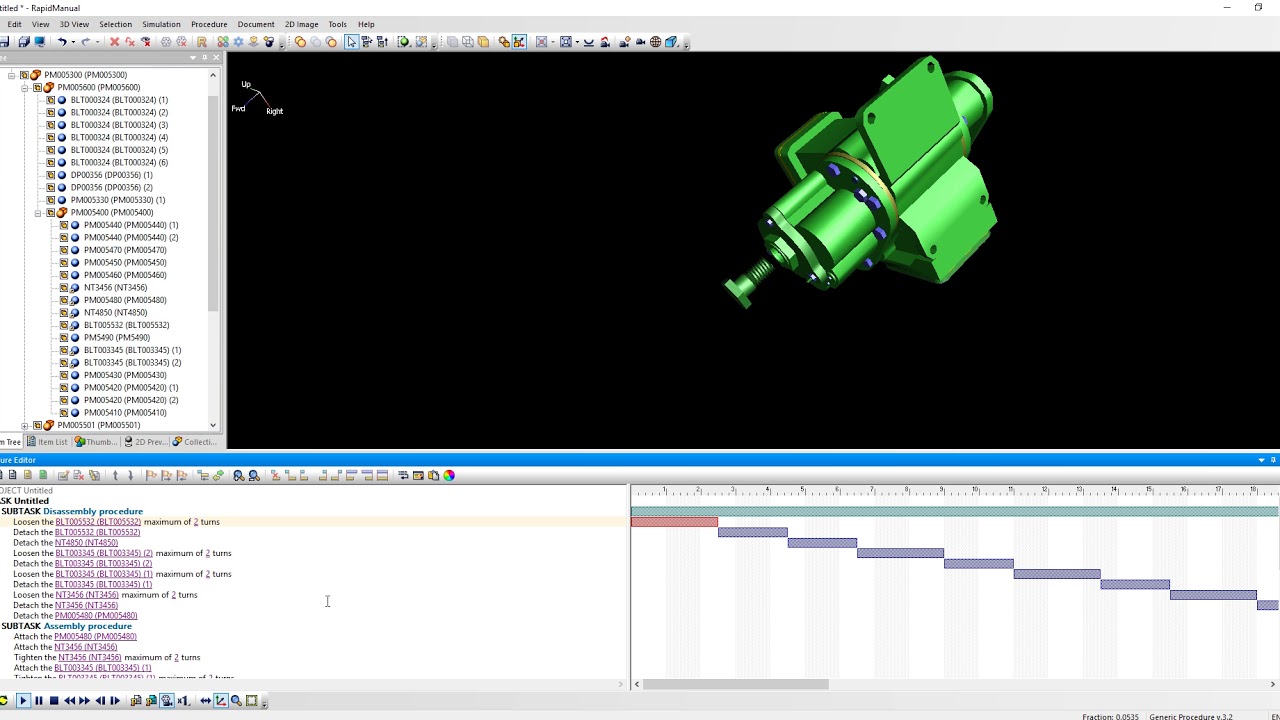The width and height of the screenshot is (1280, 720).
Task: Open BLT003345 (2) link in the Loosen step
Action: (104, 553)
